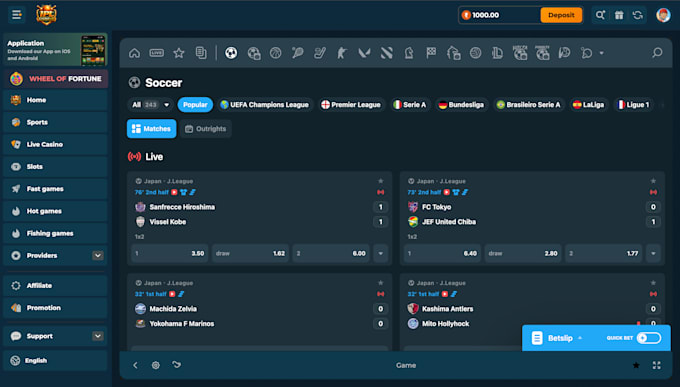Switch to the Matches tab
Screen dimensions: 680x387
(151, 129)
